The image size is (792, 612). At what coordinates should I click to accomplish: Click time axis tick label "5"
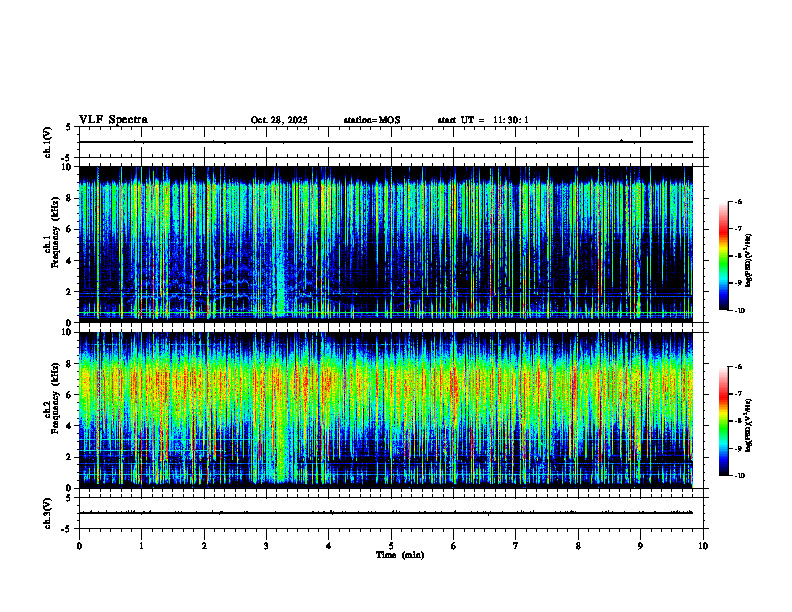(x=391, y=546)
